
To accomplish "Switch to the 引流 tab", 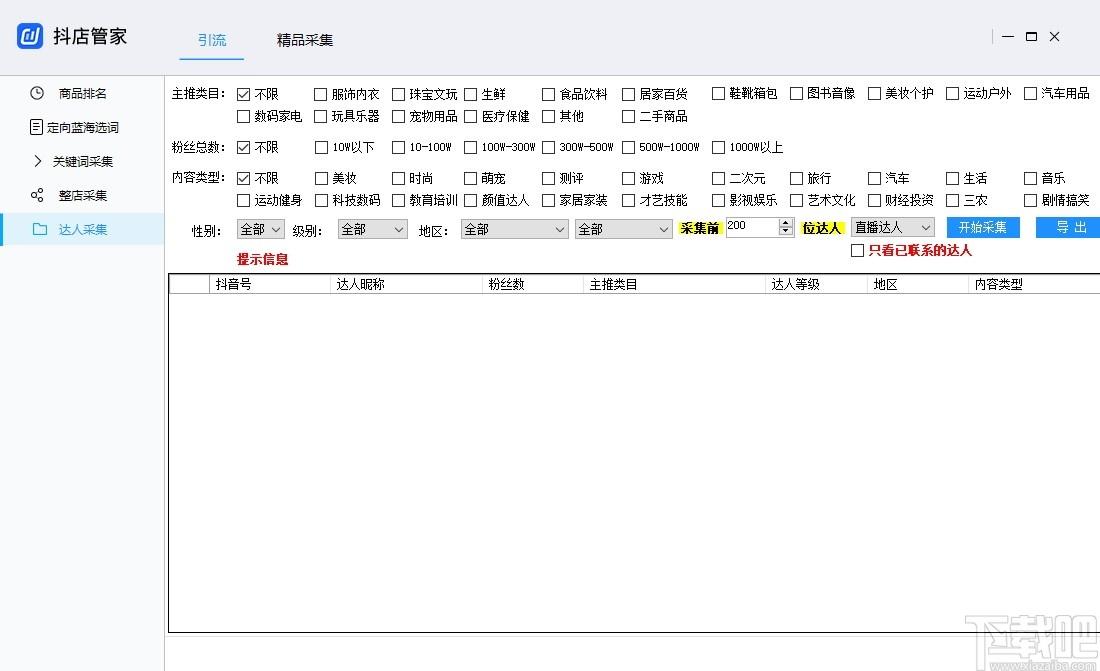I will coord(212,40).
